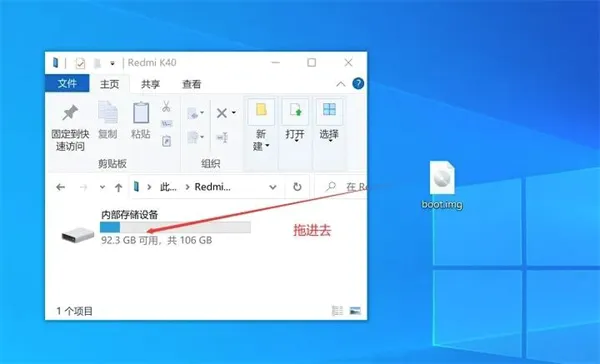Click the Open (打开) ribbon icon
600x364 pixels.
295,111
